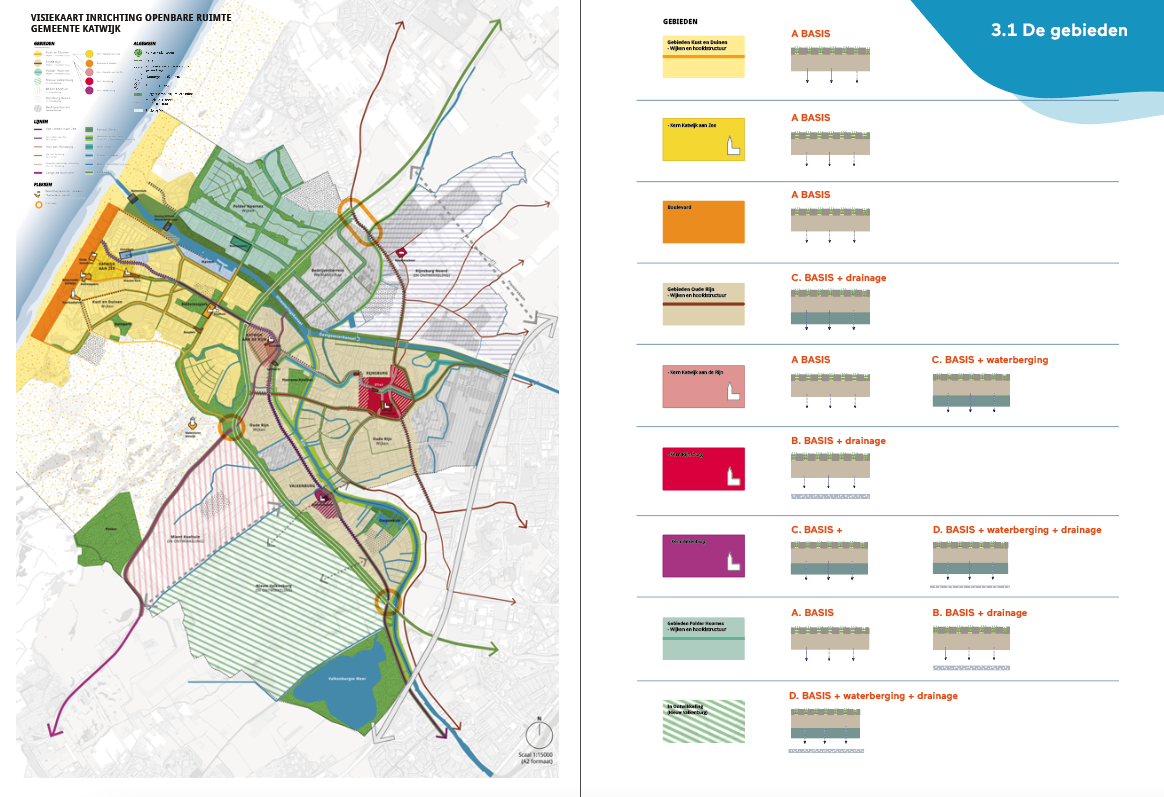Screen dimensions: 1164x797
Task: Click the building icon in the red Kern Rijnsburg swatch
Action: pos(733,476)
